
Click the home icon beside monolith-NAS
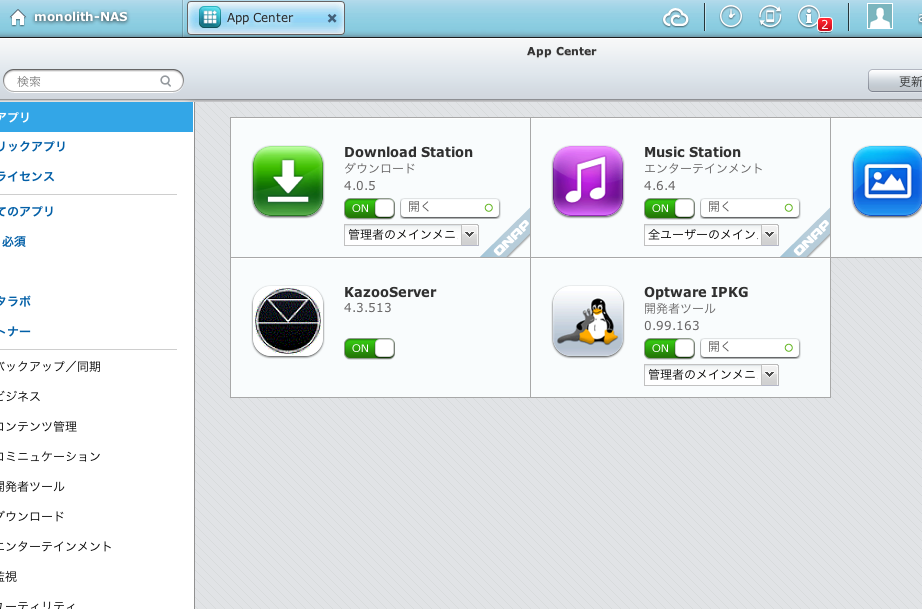coord(18,18)
